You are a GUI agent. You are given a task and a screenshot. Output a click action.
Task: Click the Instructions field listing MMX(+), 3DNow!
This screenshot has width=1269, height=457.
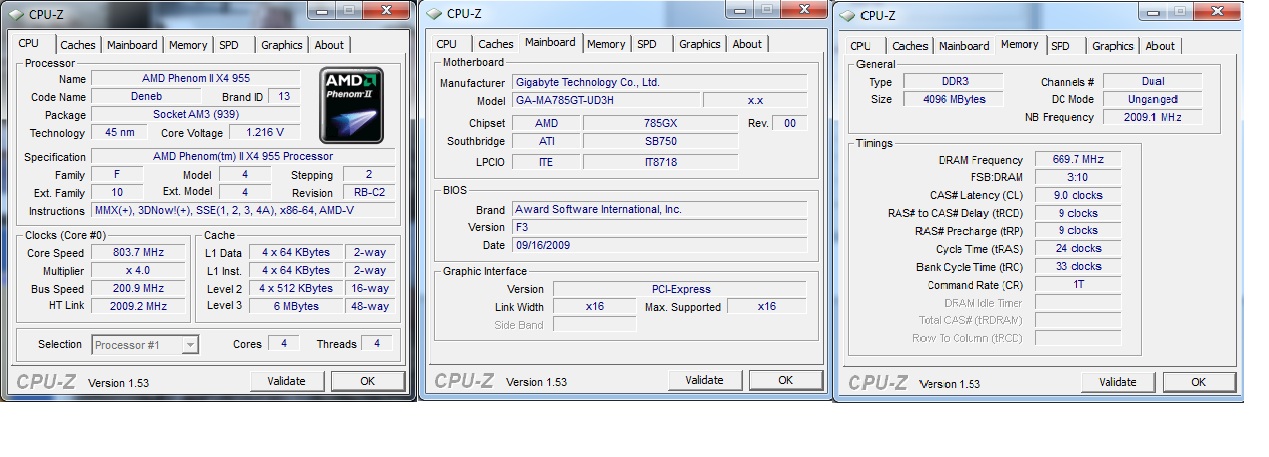[243, 211]
